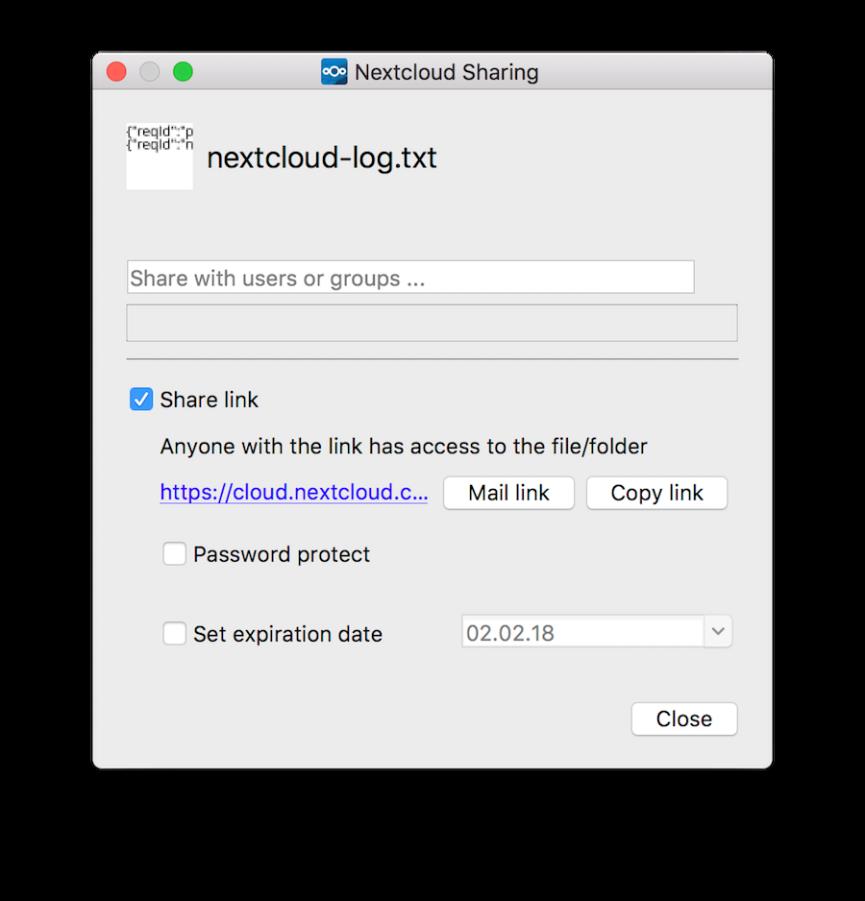Click the horizontal separator above Share link
This screenshot has width=865, height=901.
432,358
